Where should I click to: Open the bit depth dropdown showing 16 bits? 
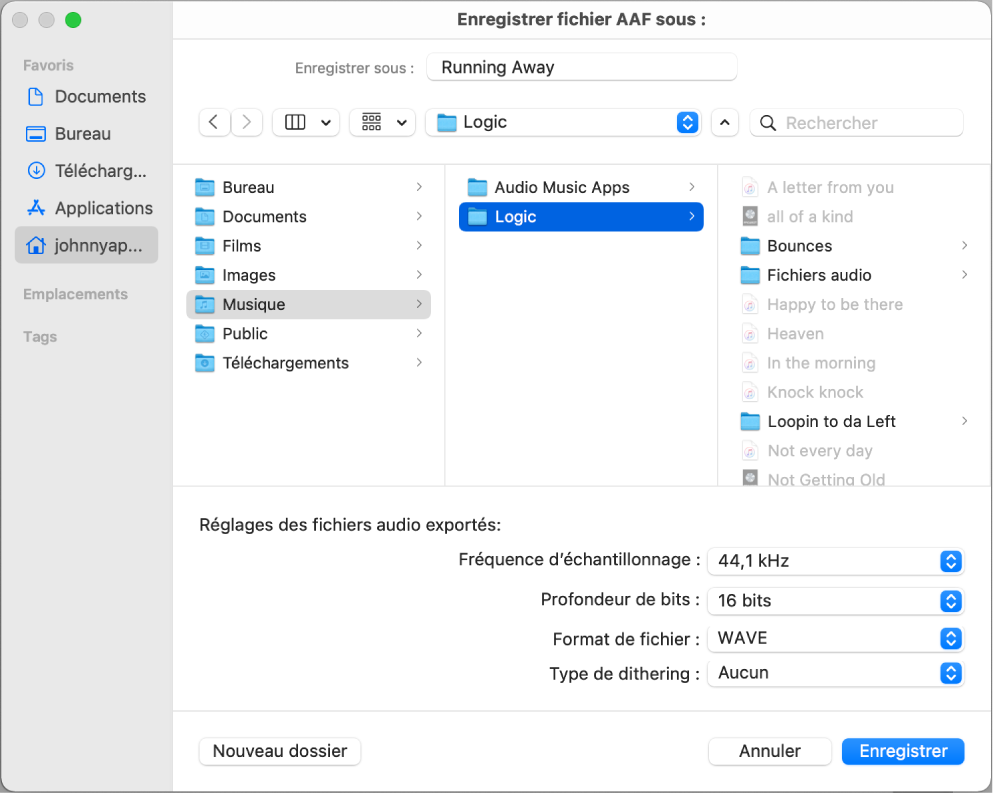pyautogui.click(x=835, y=600)
